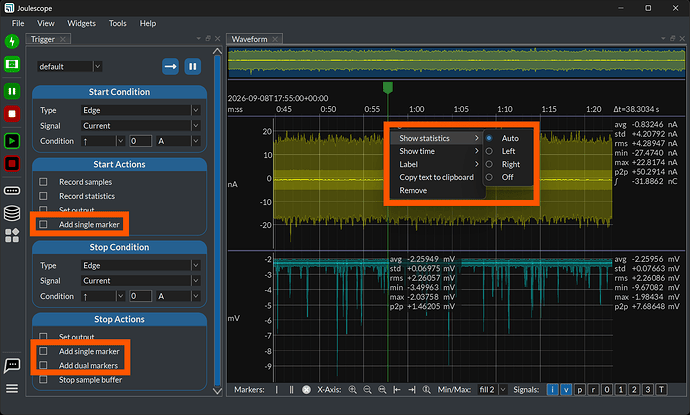The width and height of the screenshot is (690, 415).
Task: Choose Show time in the context menu
Action: [x=438, y=151]
